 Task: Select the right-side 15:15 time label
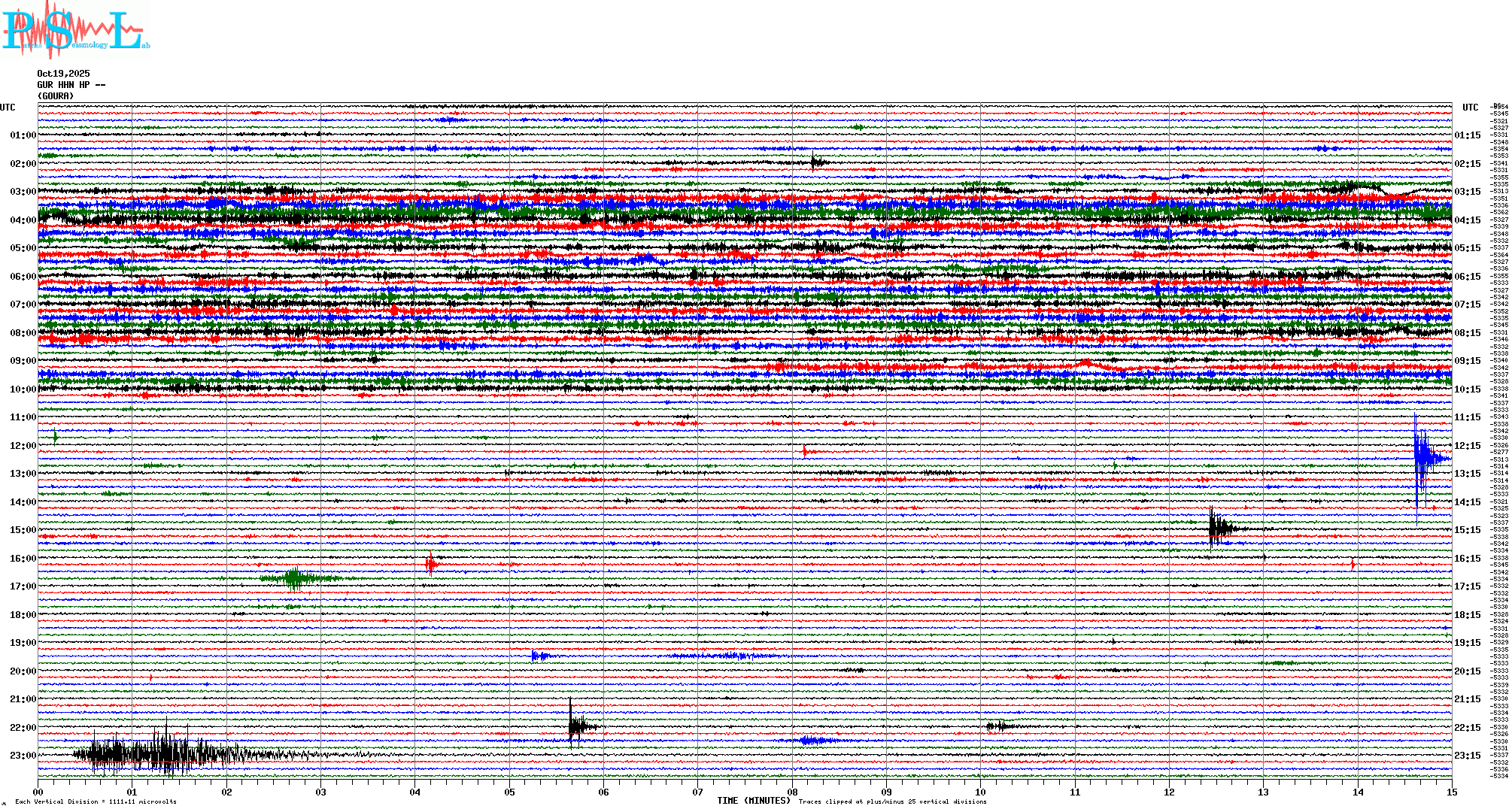[1467, 530]
